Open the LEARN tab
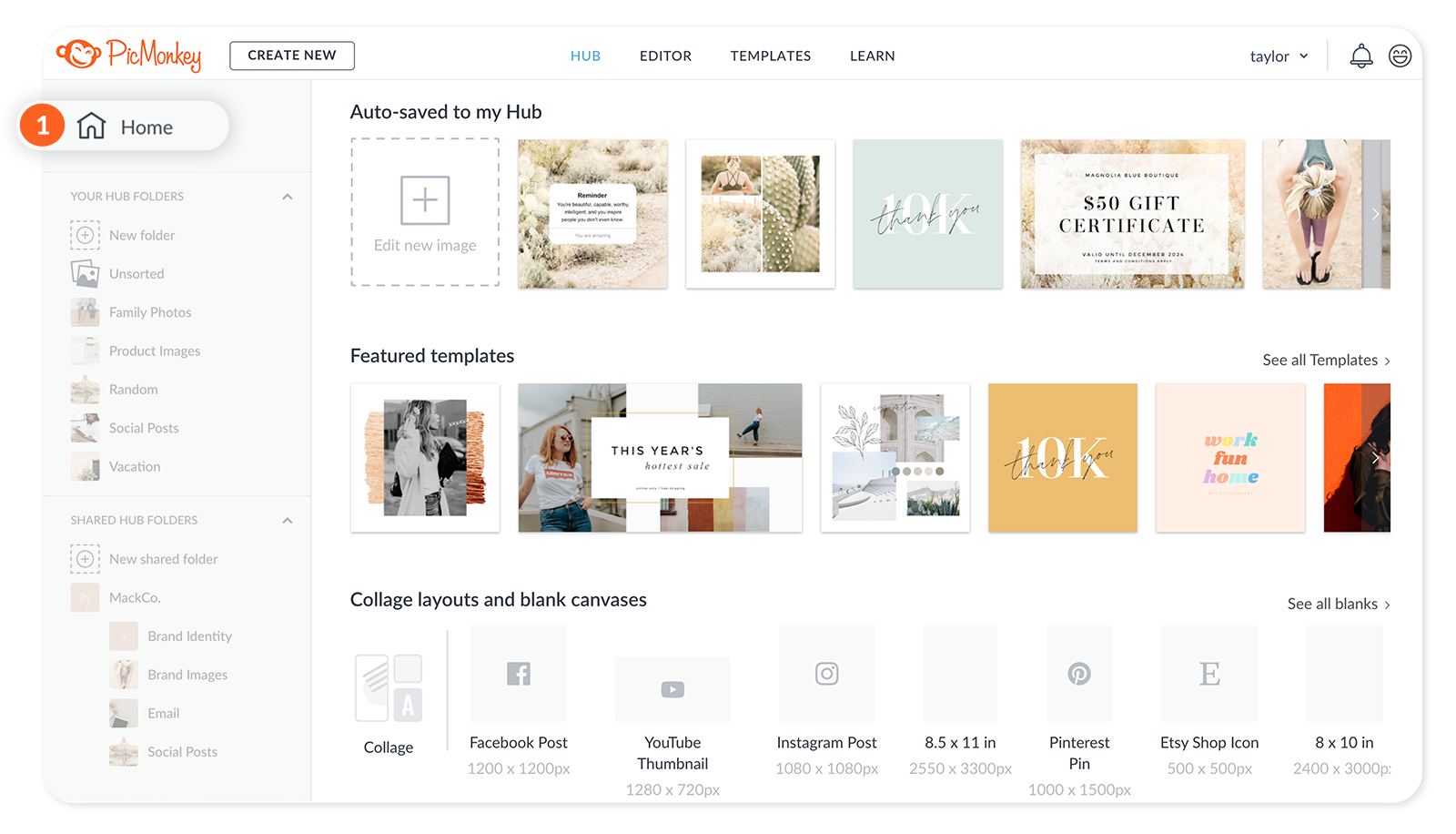The width and height of the screenshot is (1456, 834). coord(872,56)
